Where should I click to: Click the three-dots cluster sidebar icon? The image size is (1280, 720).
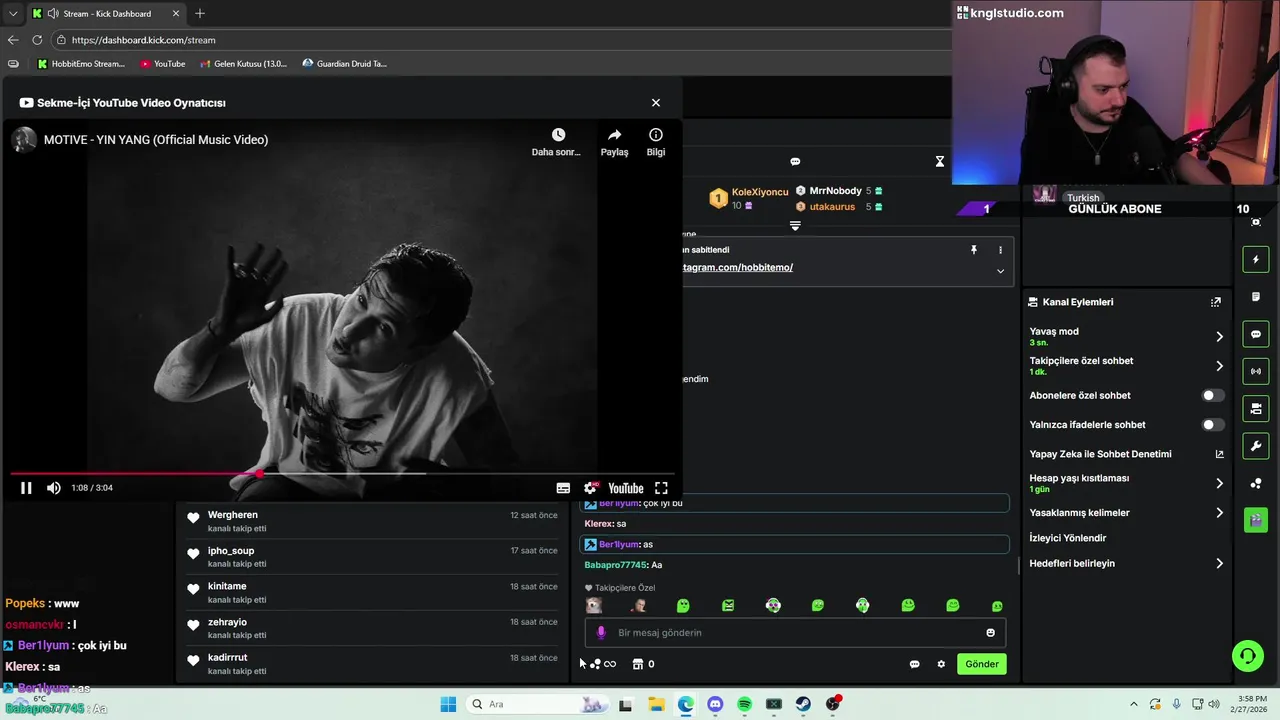(1256, 483)
